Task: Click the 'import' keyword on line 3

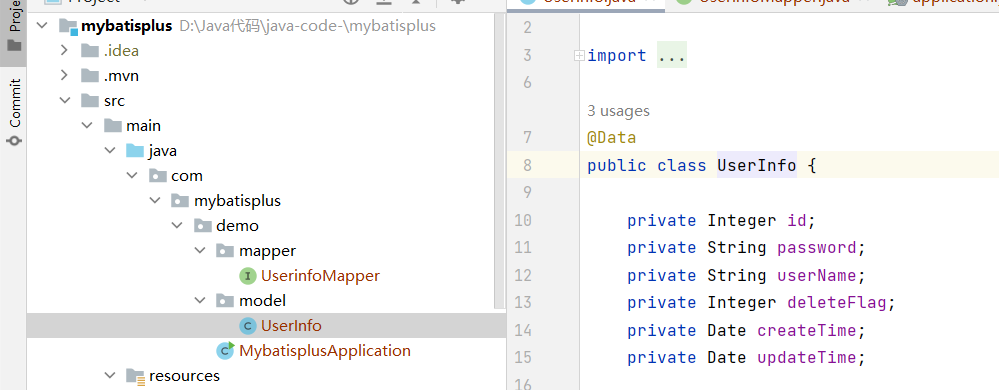Action: pyautogui.click(x=617, y=56)
